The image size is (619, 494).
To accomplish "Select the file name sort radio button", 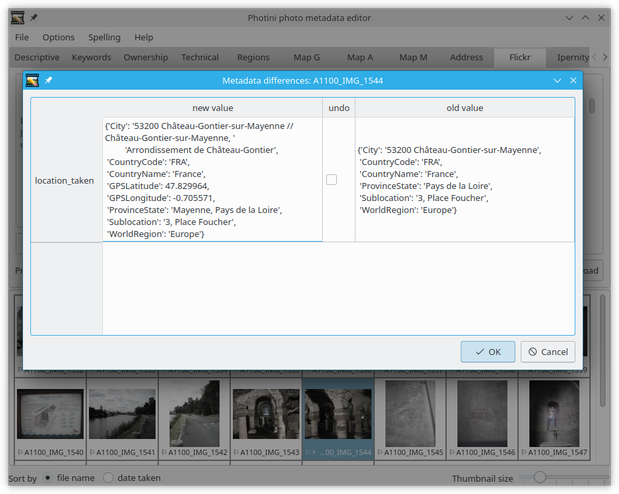I will 47,478.
